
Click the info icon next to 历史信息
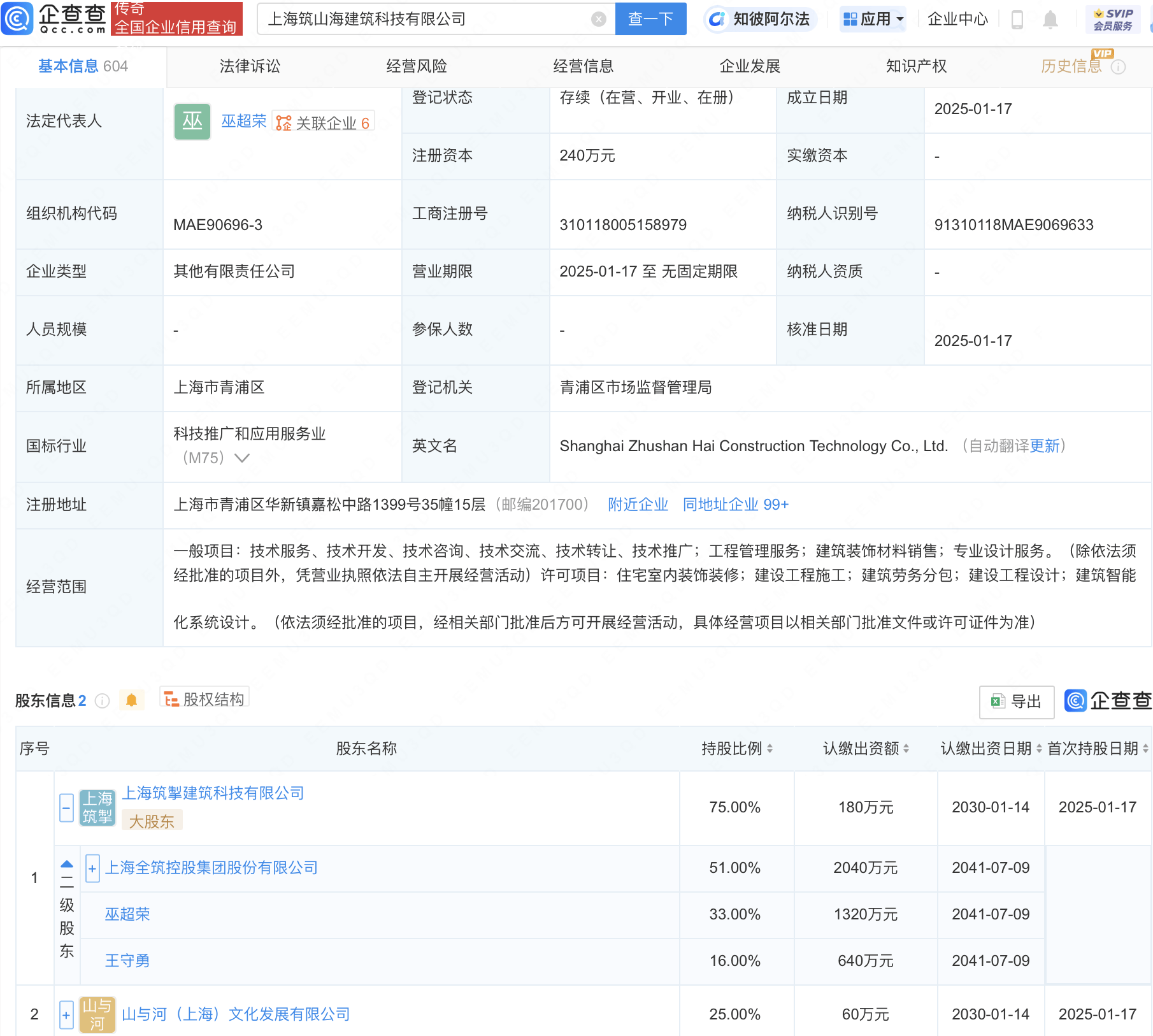pos(1118,67)
